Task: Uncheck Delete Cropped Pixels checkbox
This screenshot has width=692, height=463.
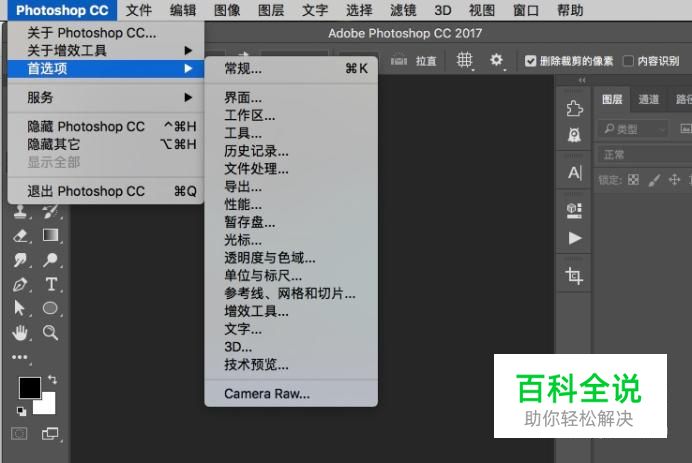Action: point(530,61)
